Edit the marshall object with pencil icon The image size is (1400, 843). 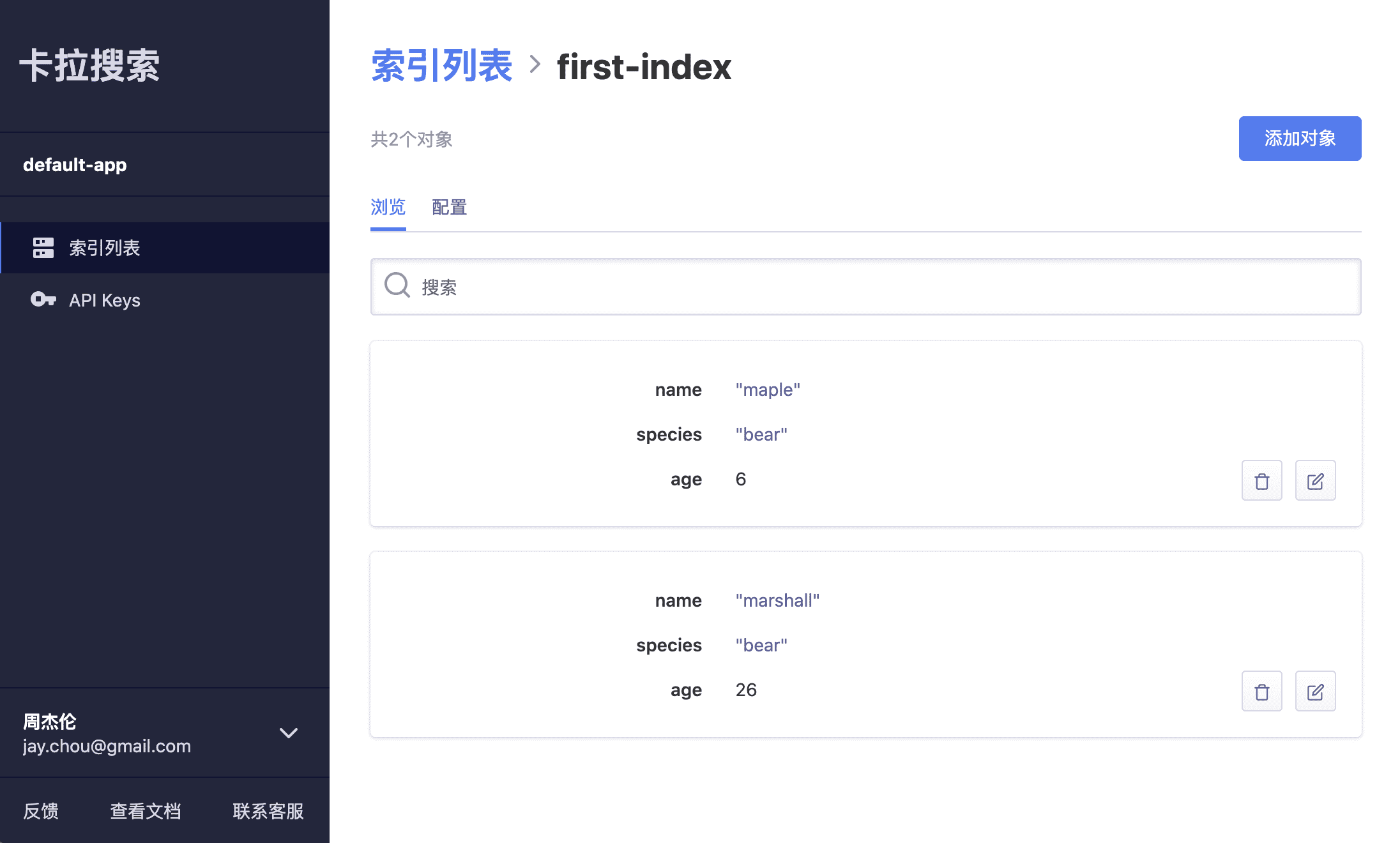coord(1315,691)
